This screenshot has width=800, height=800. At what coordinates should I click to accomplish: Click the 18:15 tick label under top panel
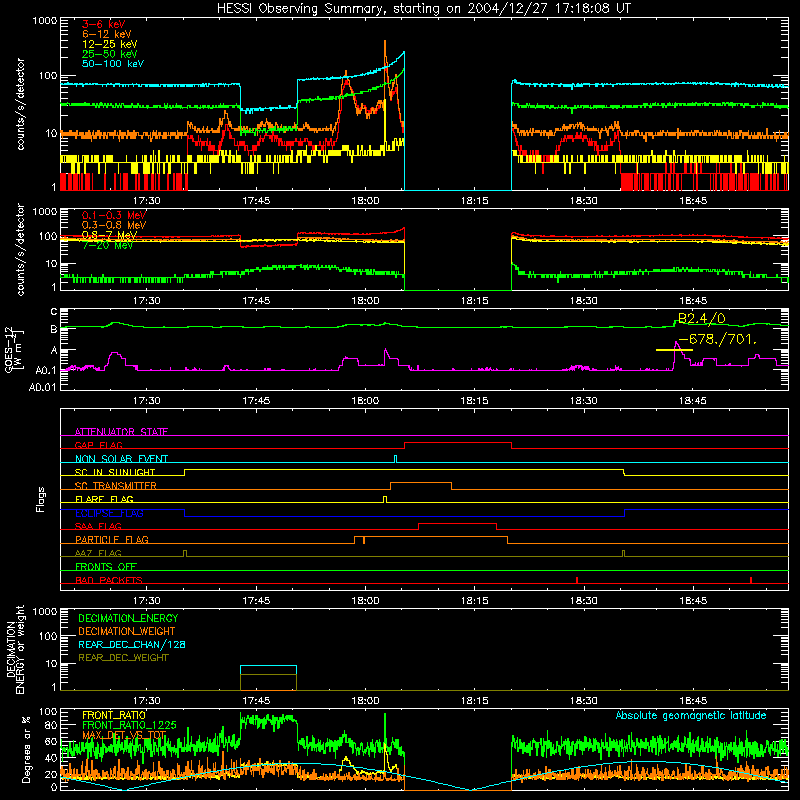coord(474,201)
